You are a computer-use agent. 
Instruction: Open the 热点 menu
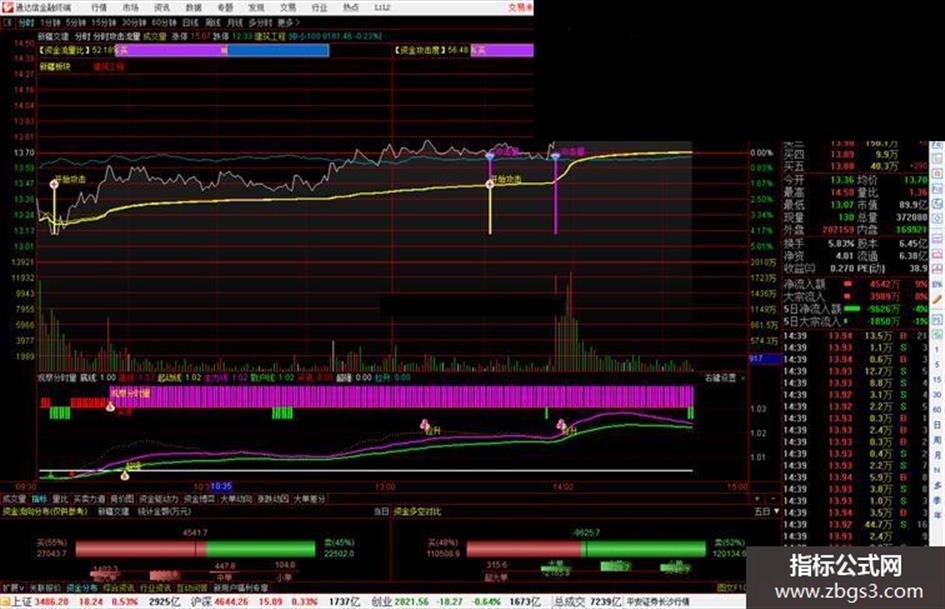(x=350, y=8)
